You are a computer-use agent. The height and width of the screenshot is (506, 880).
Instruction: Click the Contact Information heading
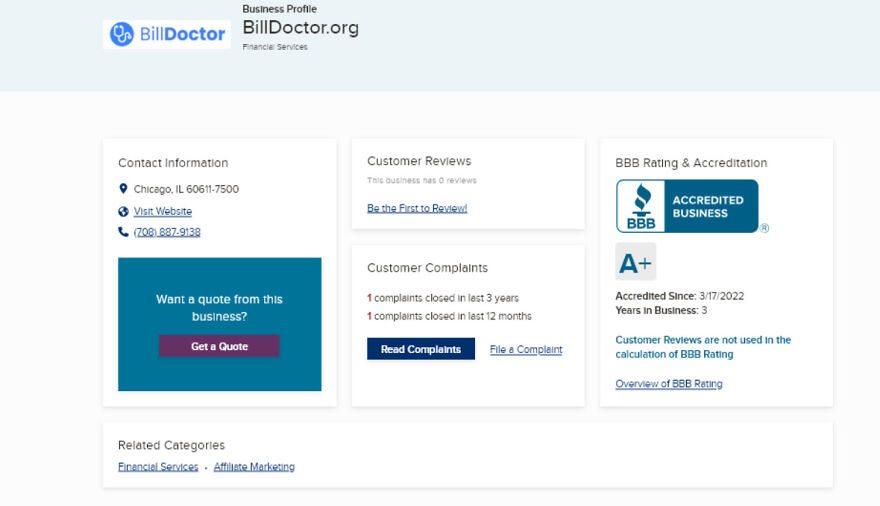tap(173, 163)
